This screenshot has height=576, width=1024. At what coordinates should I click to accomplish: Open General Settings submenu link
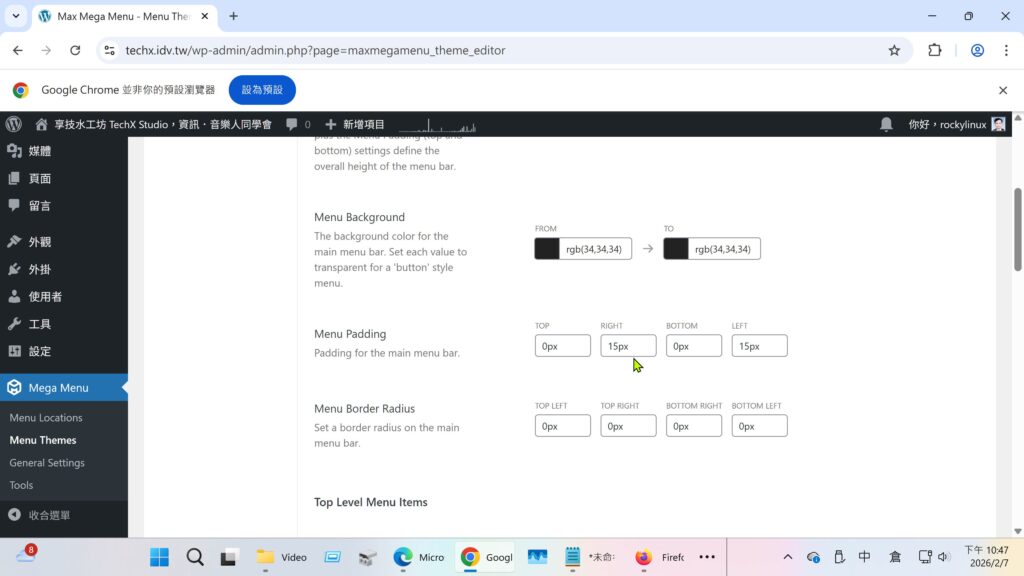[x=47, y=463]
